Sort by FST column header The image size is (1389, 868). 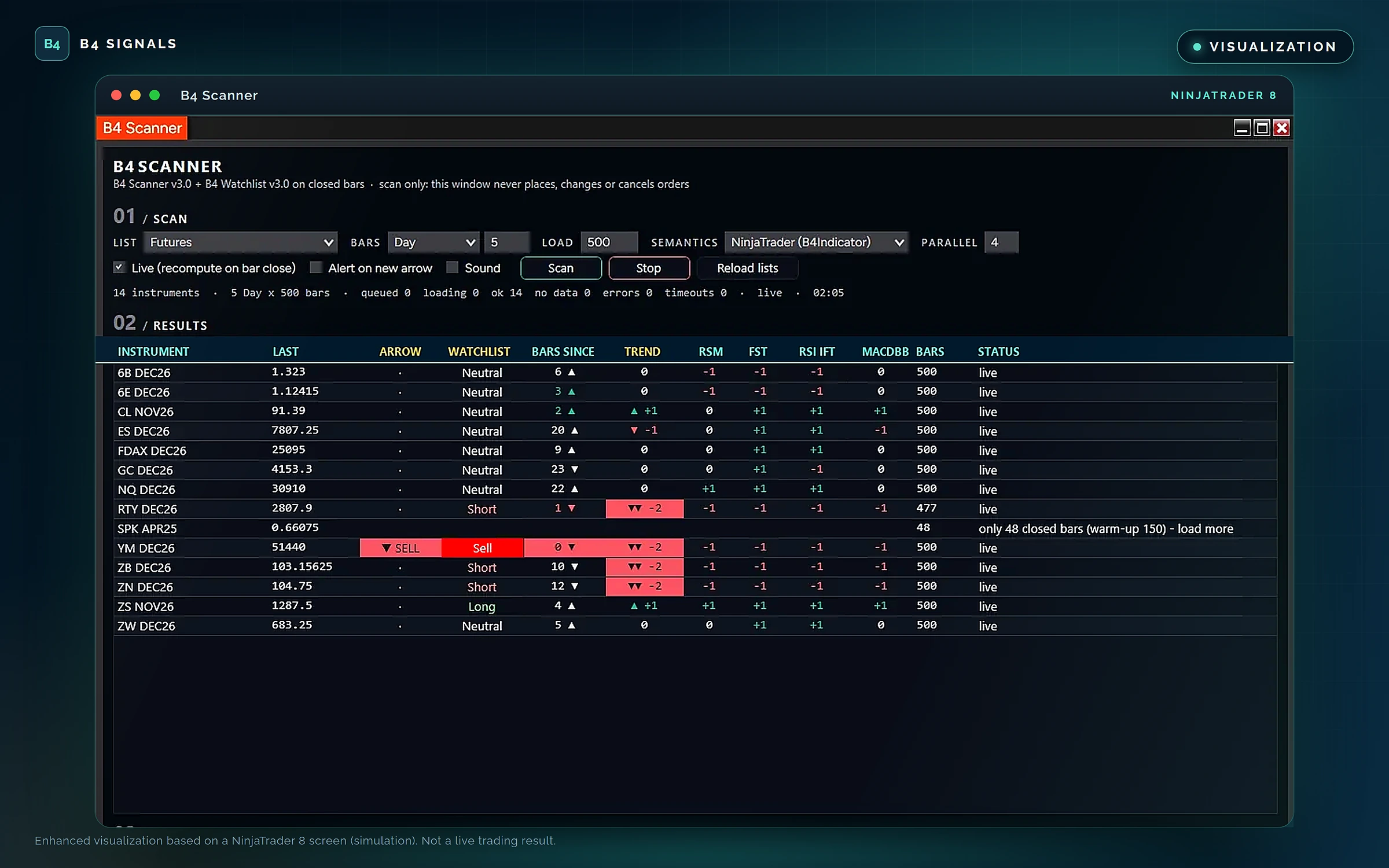[758, 352]
